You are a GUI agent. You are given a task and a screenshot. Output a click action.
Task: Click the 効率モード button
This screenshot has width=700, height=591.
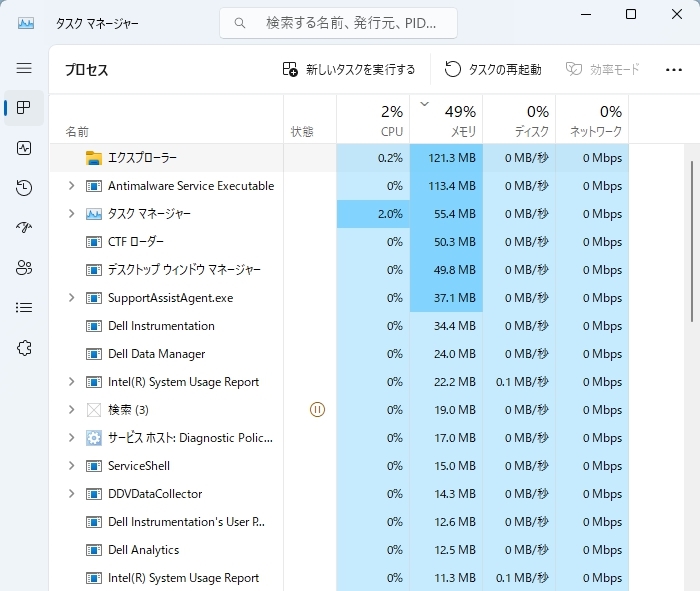coord(603,70)
